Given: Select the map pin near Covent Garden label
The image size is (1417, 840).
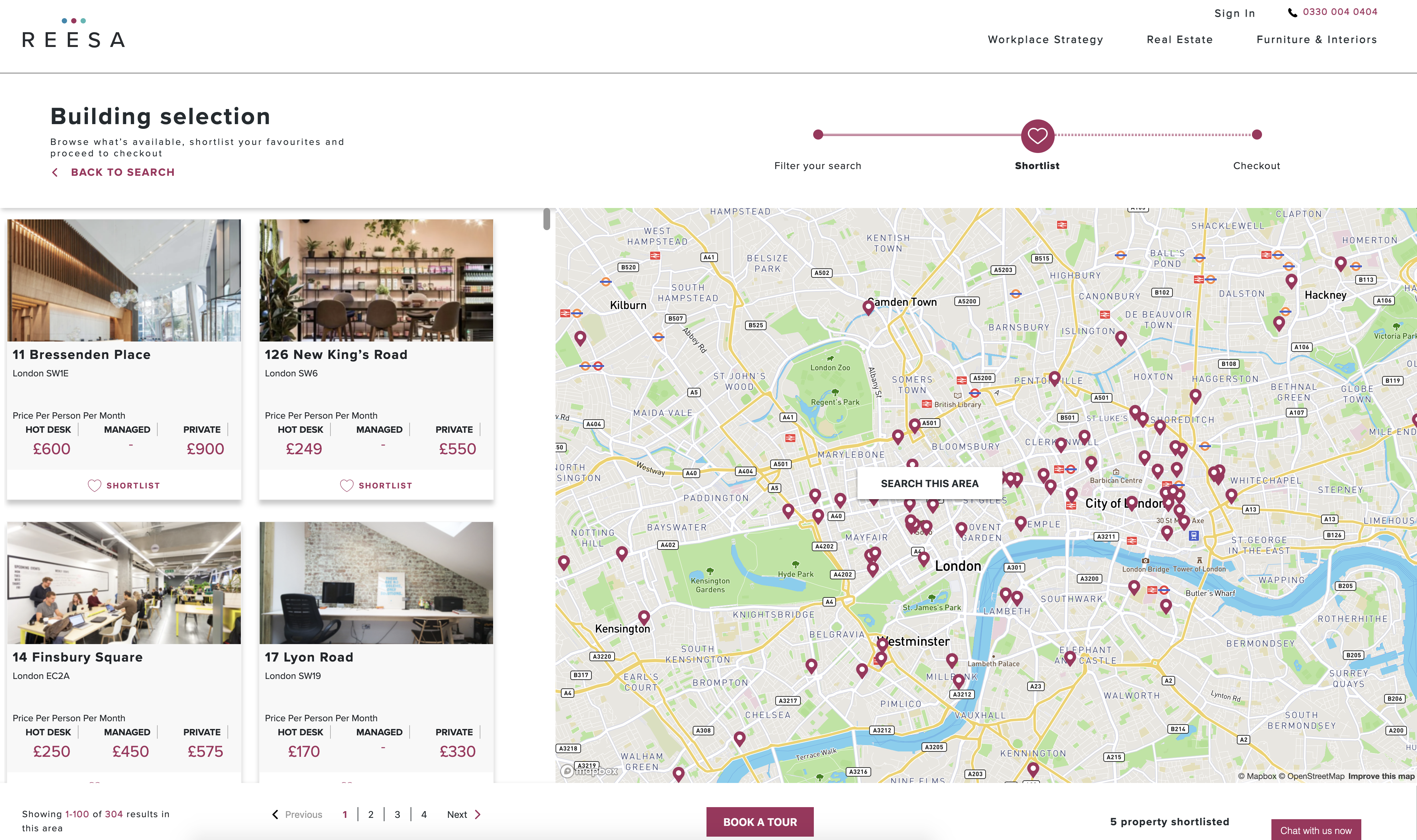Looking at the screenshot, I should tap(961, 529).
